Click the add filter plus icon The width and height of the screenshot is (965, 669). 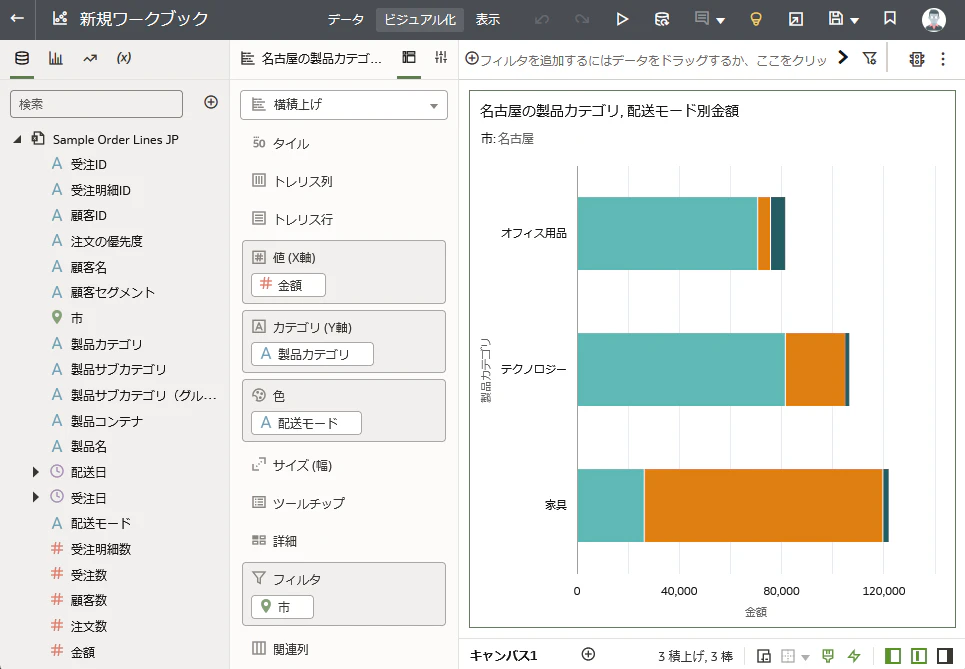click(472, 58)
